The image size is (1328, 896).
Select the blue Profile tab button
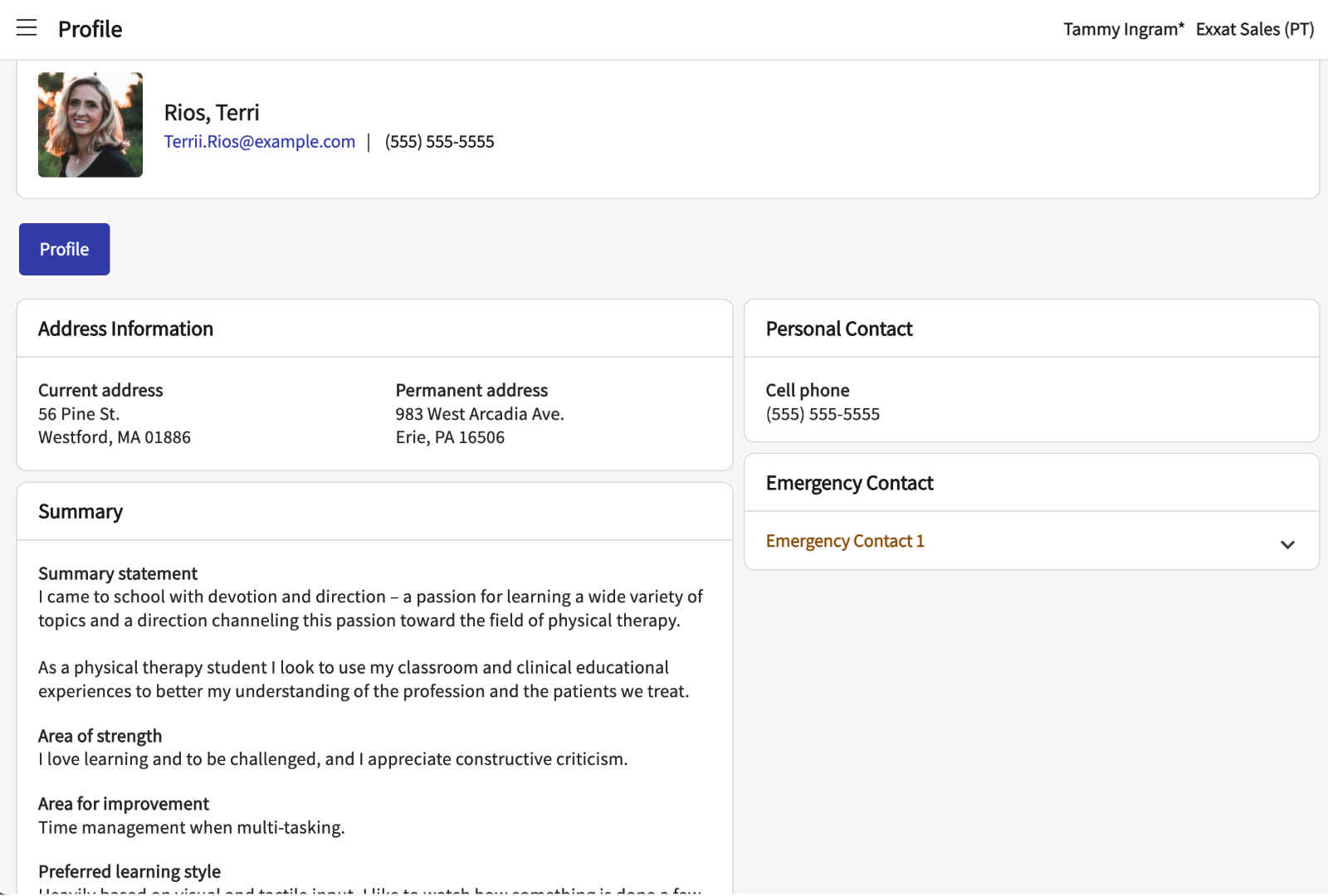pyautogui.click(x=65, y=249)
